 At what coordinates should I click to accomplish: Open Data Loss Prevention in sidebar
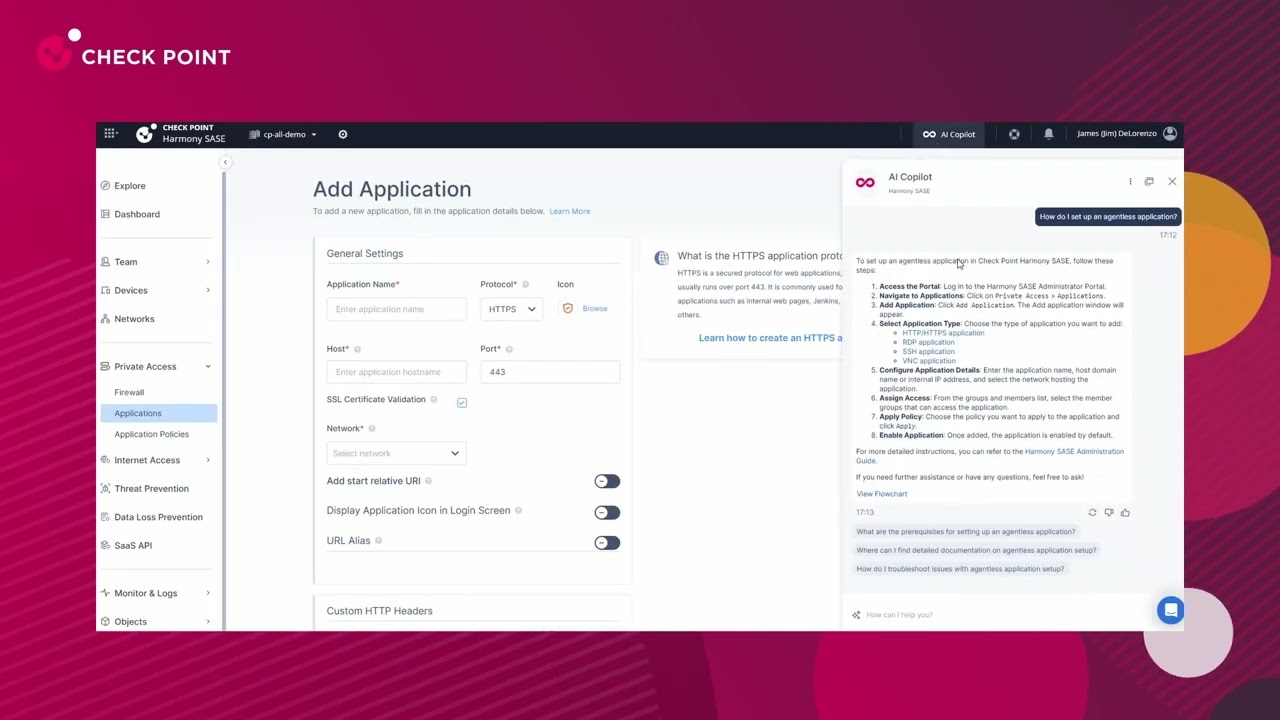158,517
